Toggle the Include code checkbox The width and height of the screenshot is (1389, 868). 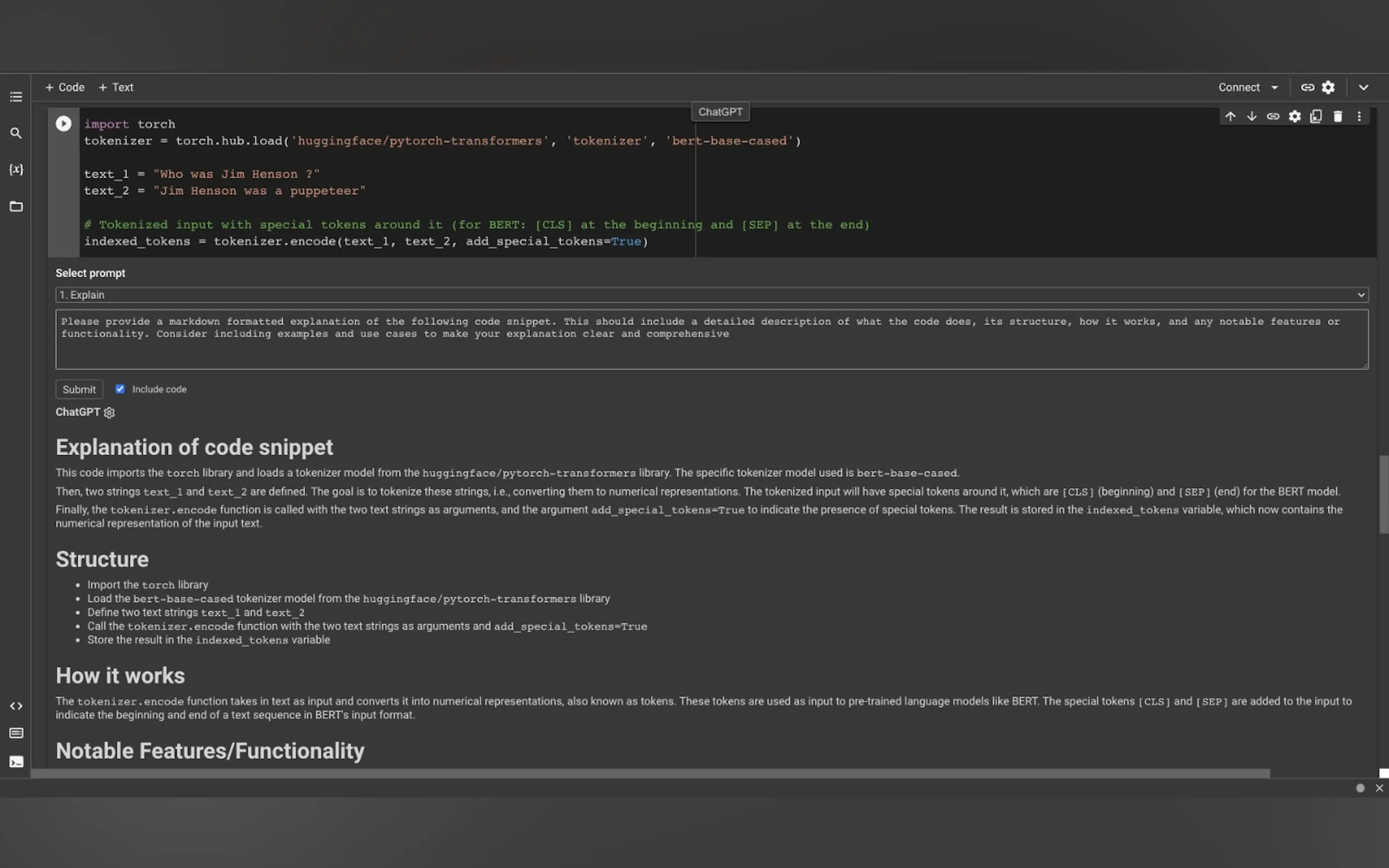[120, 389]
